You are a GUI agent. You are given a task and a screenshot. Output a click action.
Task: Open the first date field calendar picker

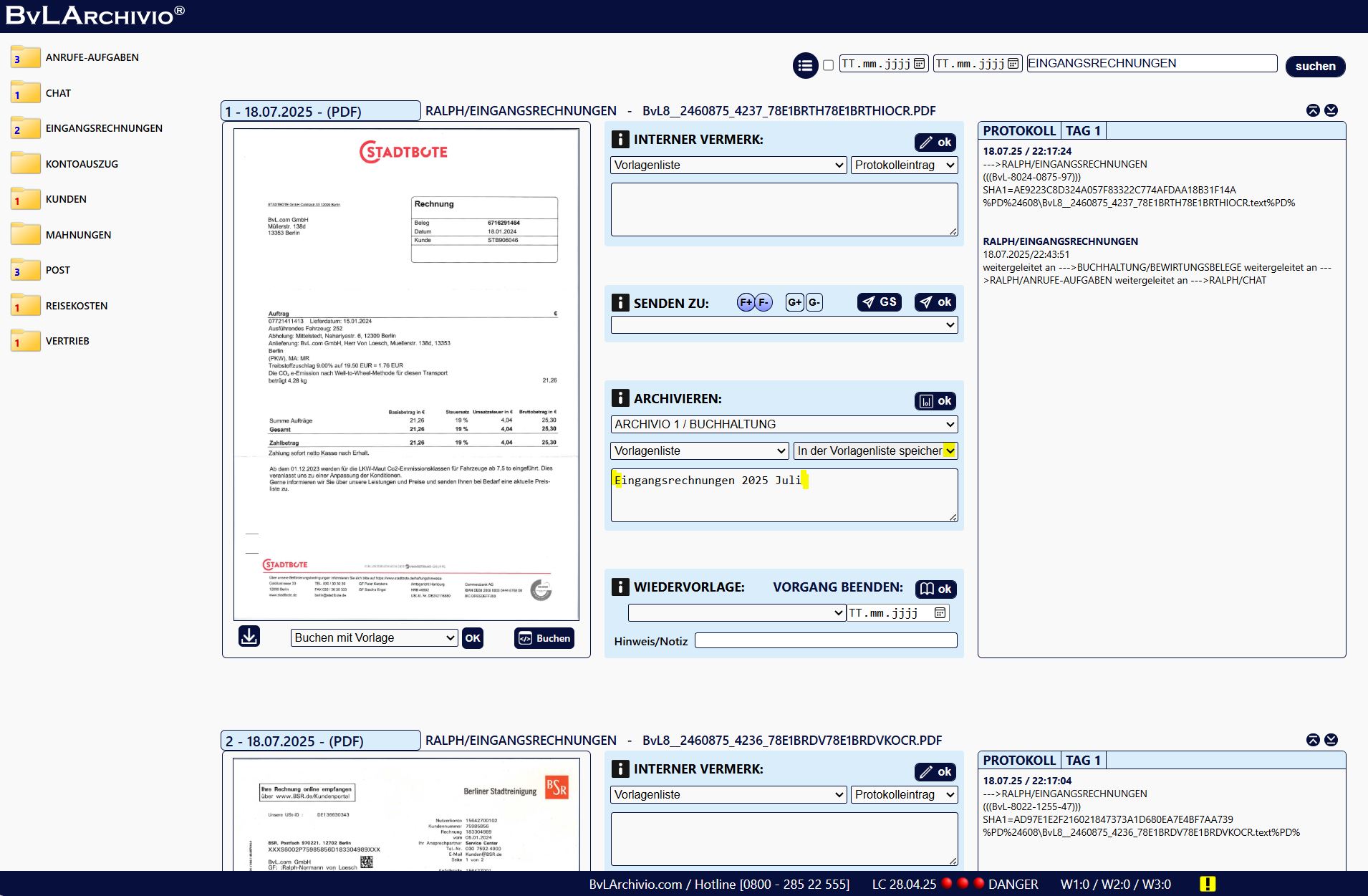(x=919, y=64)
